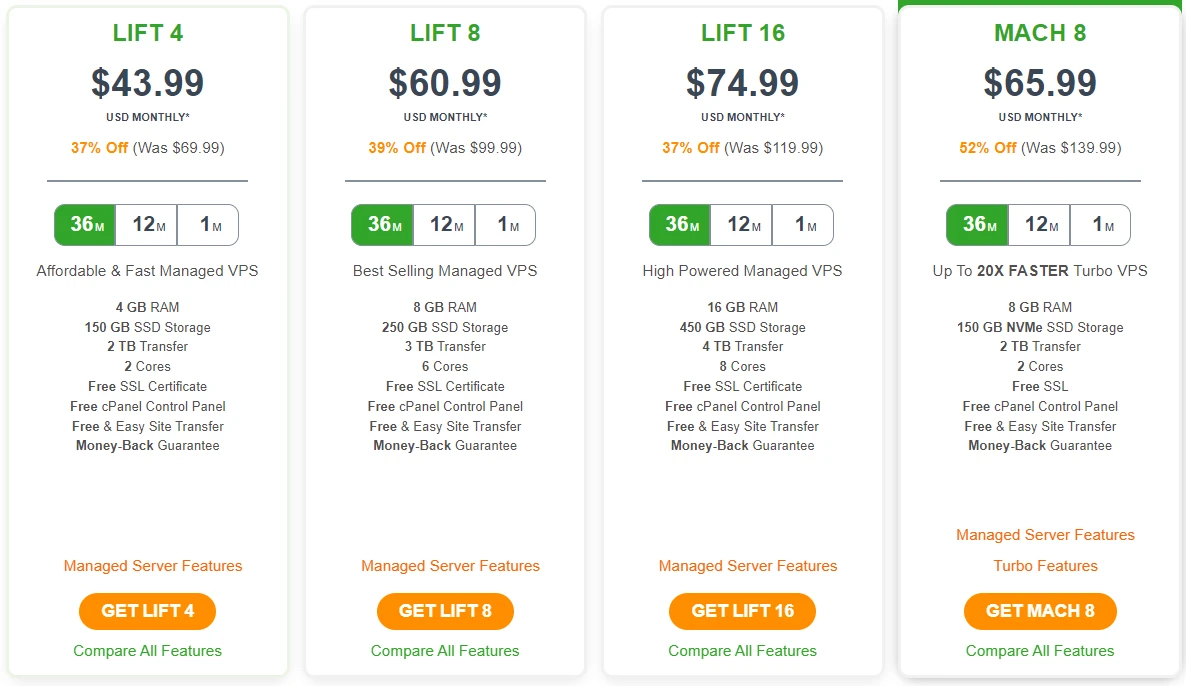Switch LIFT 16 to 1 month term
This screenshot has height=686, width=1186.
[802, 225]
